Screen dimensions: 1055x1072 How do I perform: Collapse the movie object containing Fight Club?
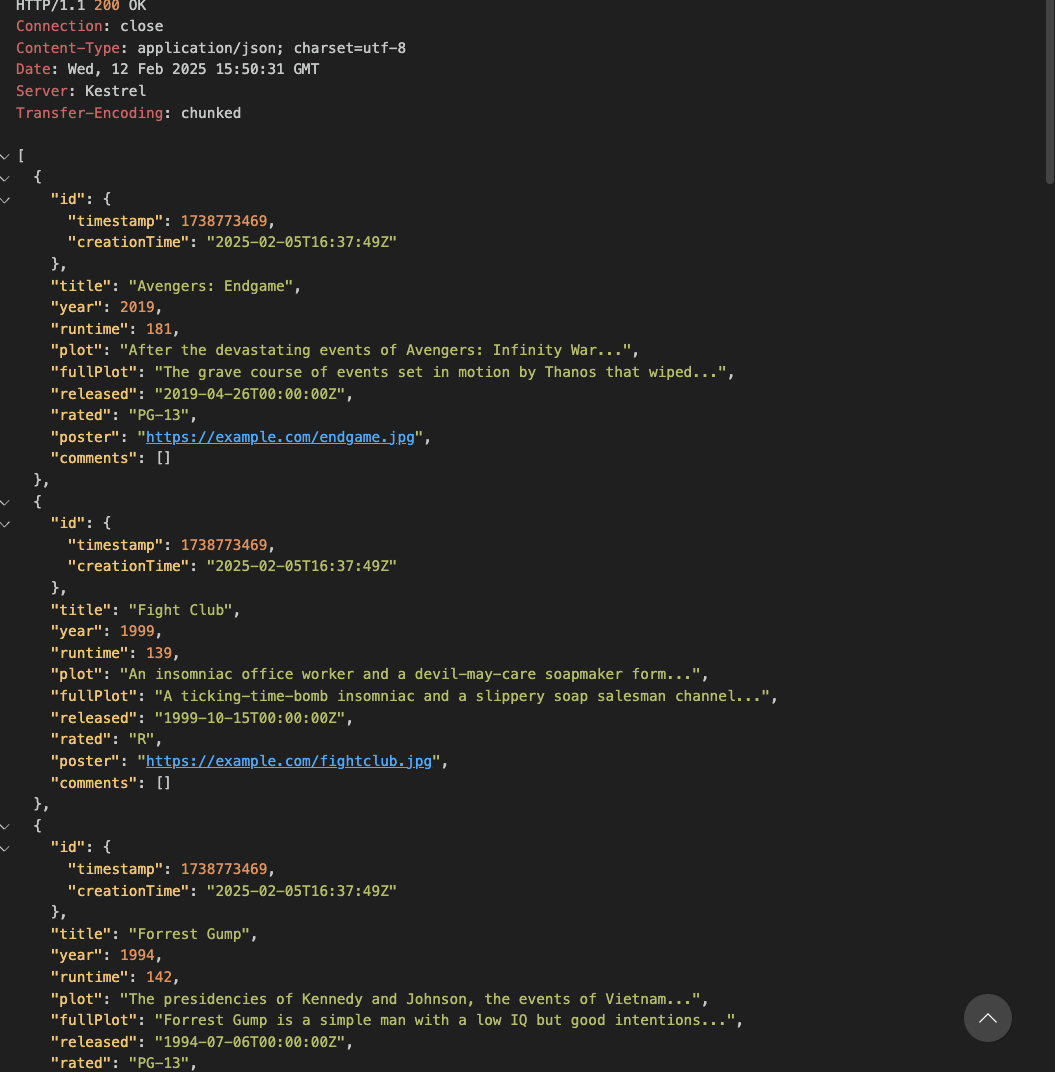point(5,502)
